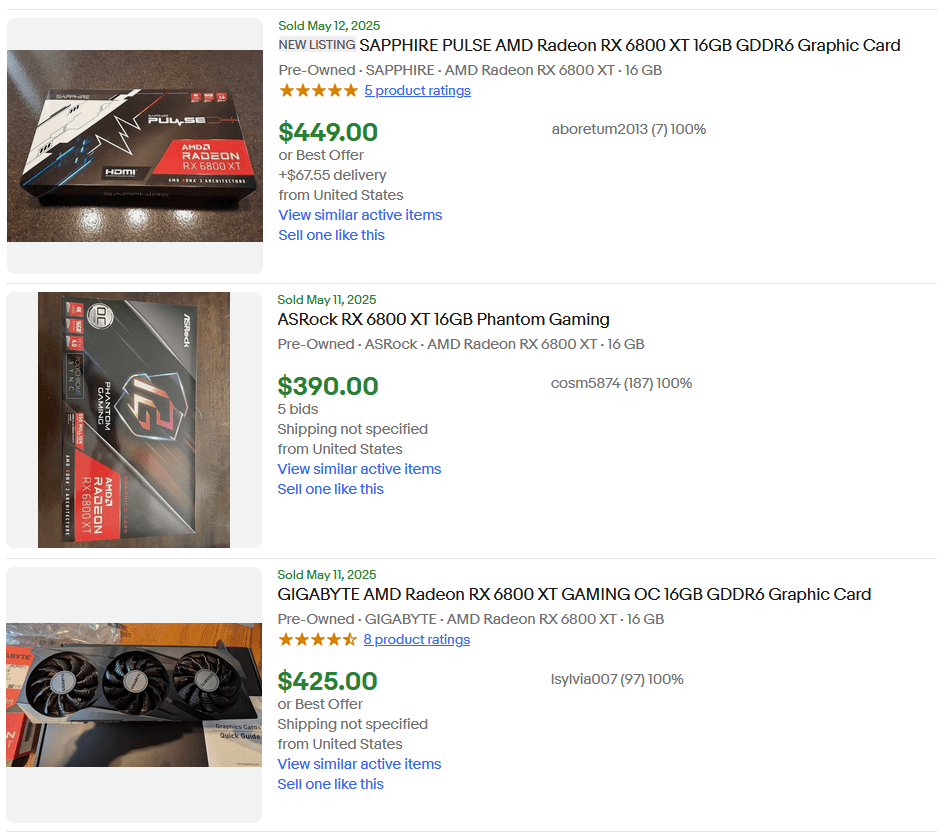947x839 pixels.
Task: View similar active items for Gigabyte listing
Action: 359,764
